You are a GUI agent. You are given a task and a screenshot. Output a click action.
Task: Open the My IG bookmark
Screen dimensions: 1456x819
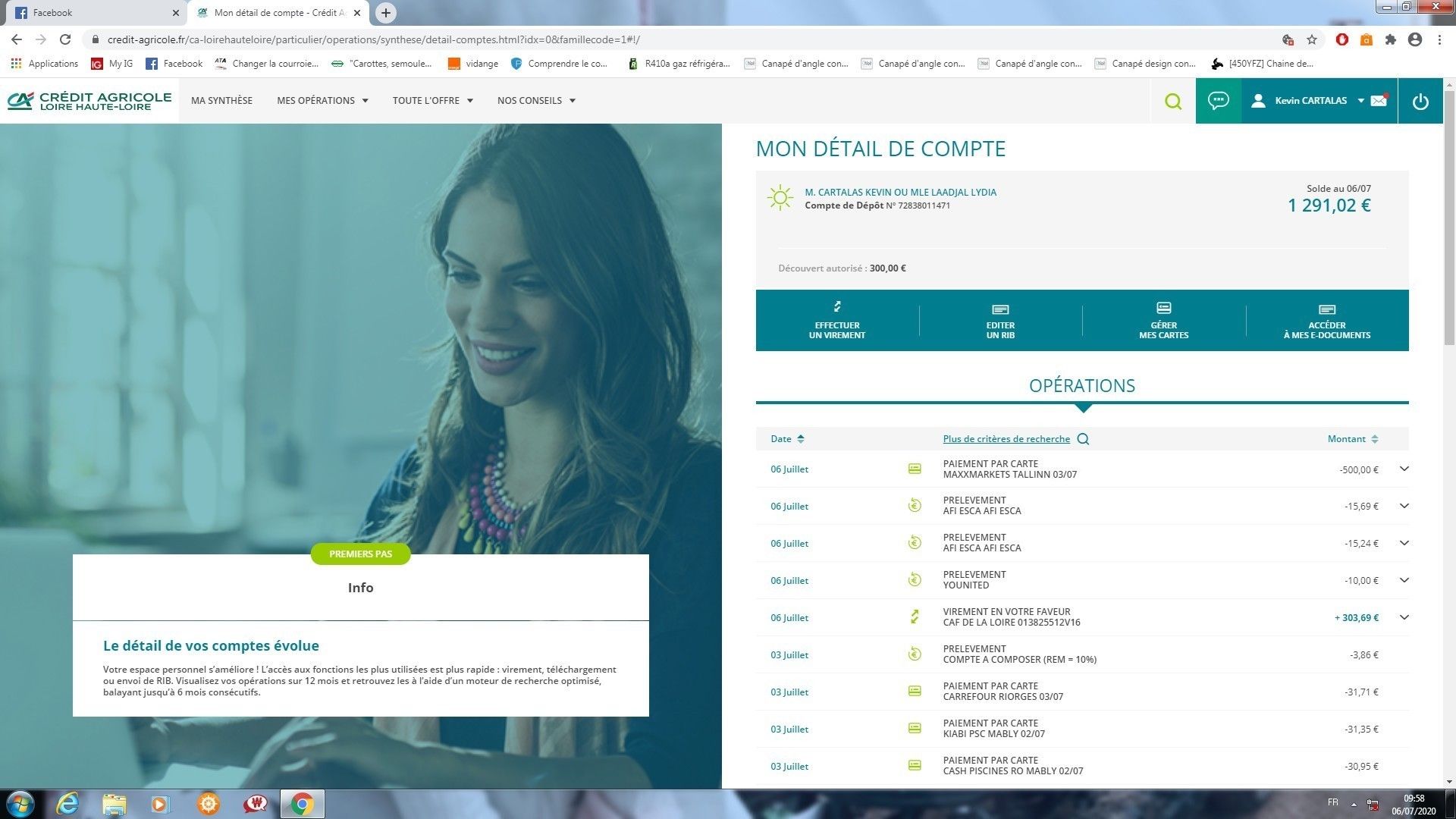click(112, 64)
